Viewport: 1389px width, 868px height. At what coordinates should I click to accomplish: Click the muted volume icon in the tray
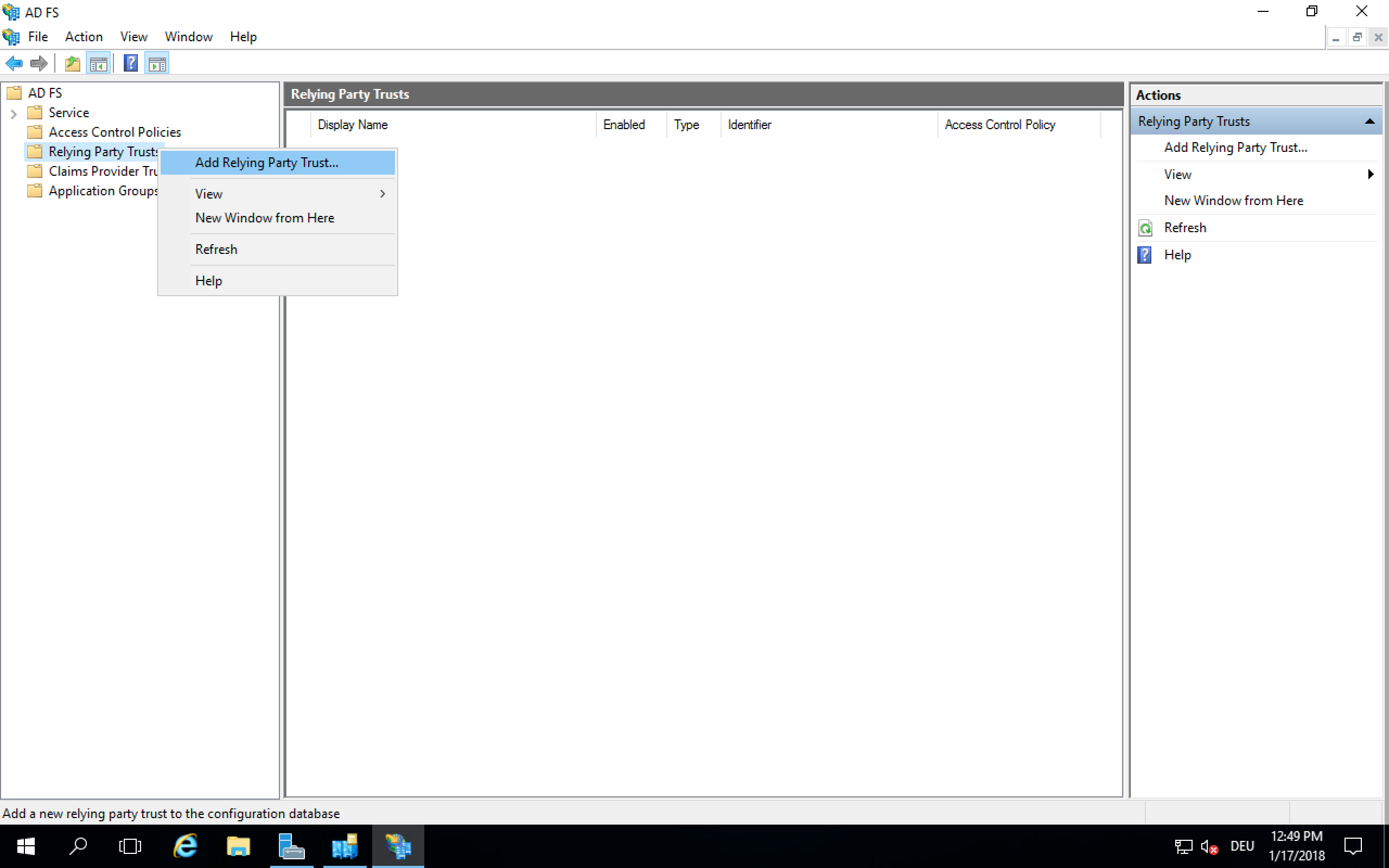click(x=1209, y=846)
